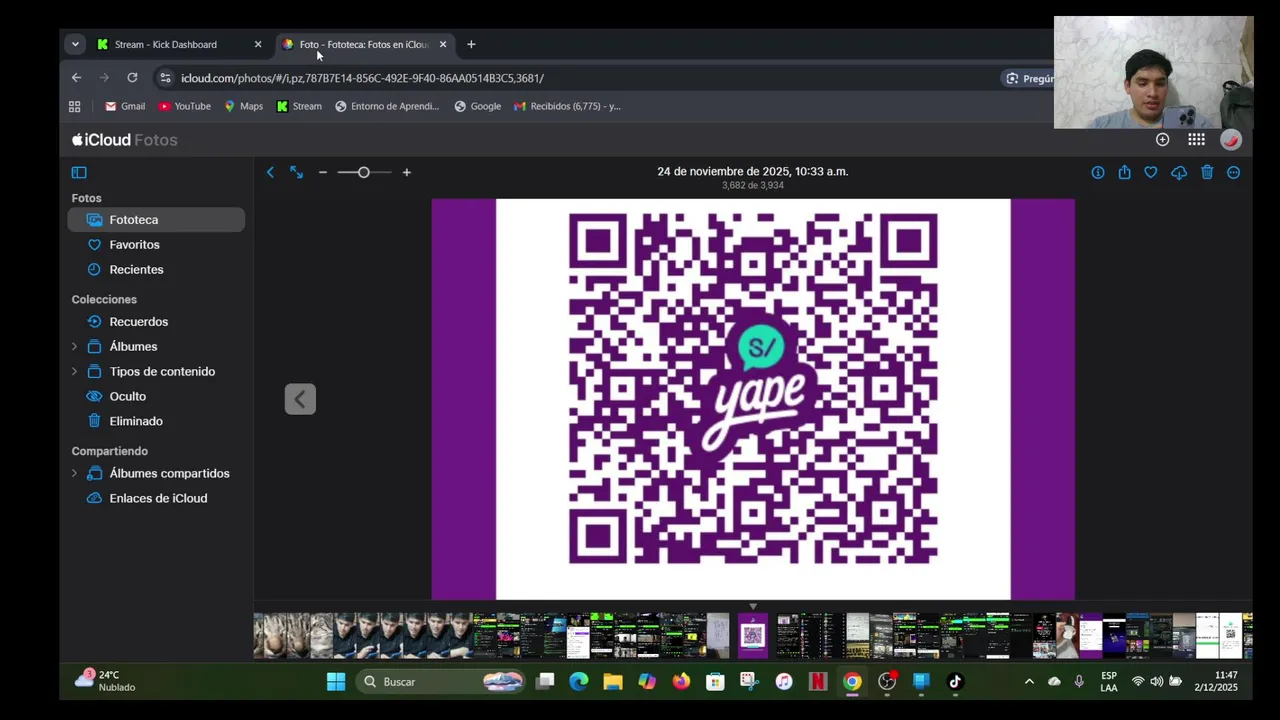Expand Tipos de contenido chevron
The height and width of the screenshot is (720, 1280).
coord(74,371)
